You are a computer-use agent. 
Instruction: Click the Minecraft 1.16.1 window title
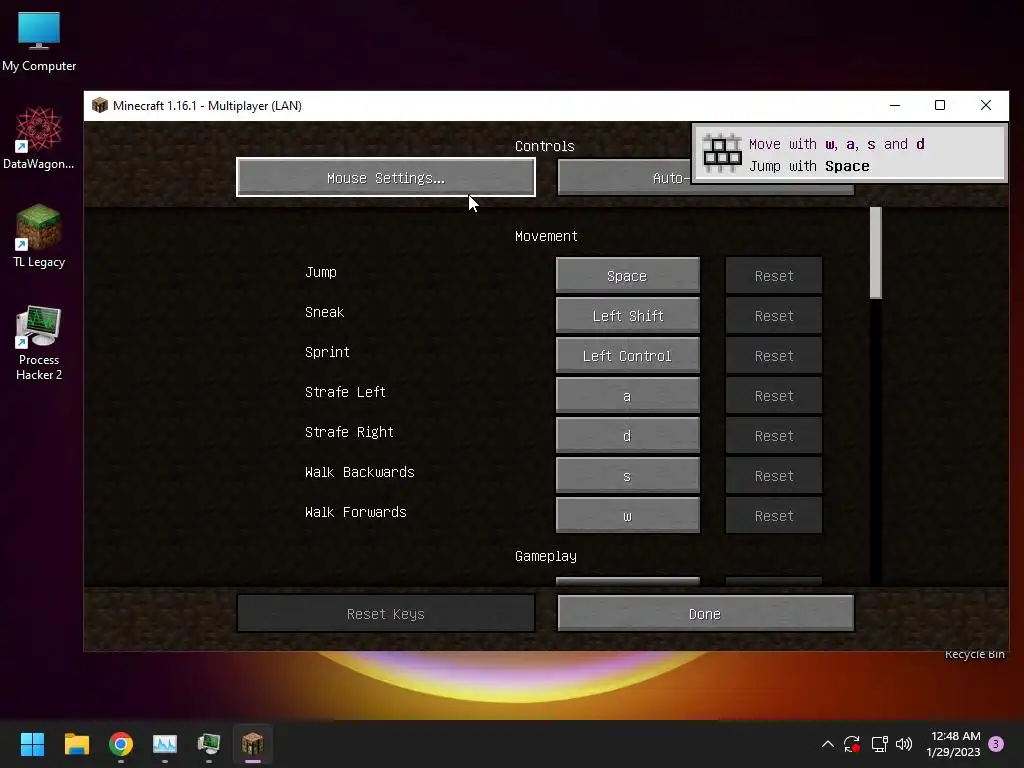(x=207, y=105)
